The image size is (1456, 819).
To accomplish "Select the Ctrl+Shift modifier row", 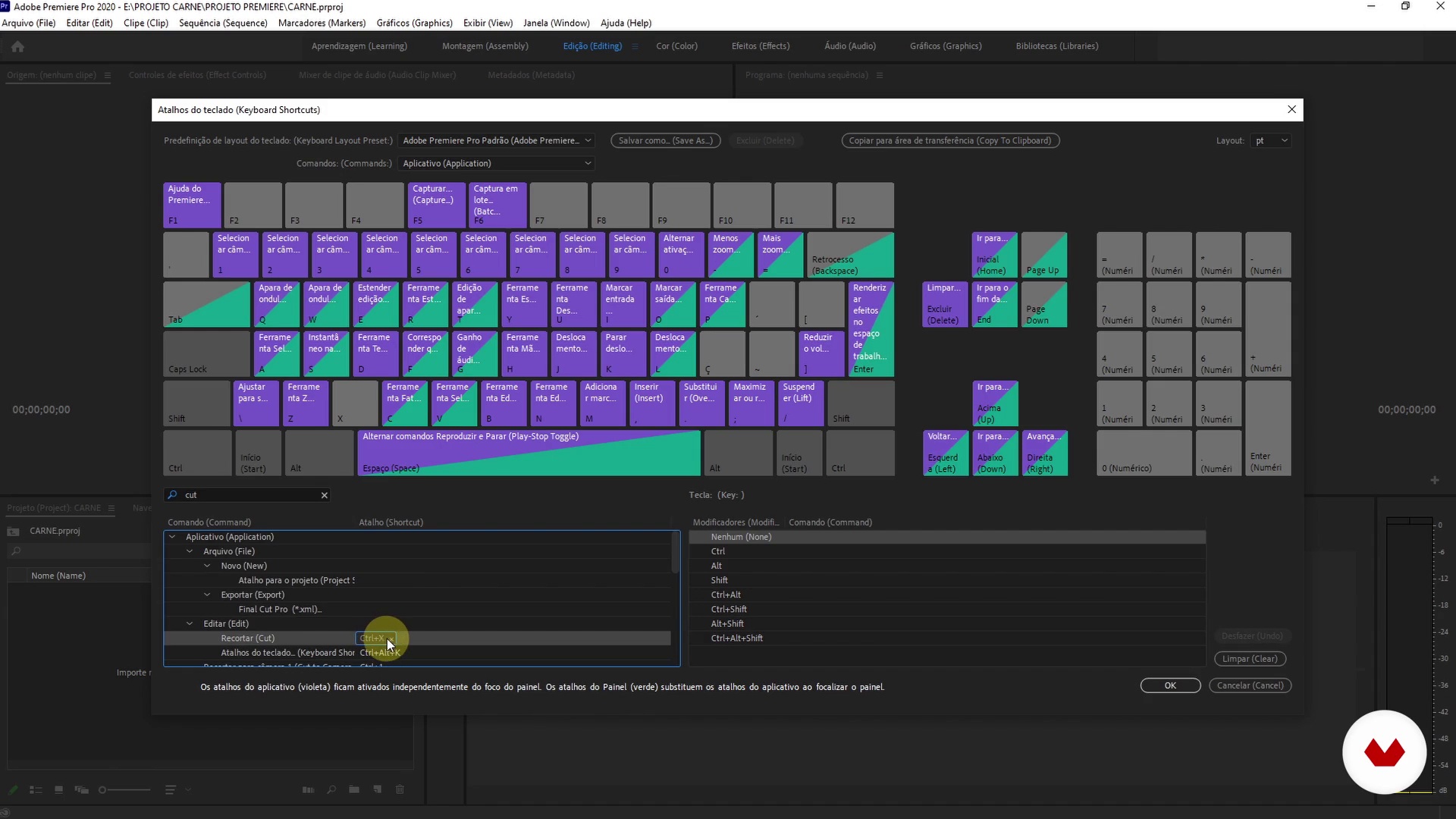I will pyautogui.click(x=946, y=609).
